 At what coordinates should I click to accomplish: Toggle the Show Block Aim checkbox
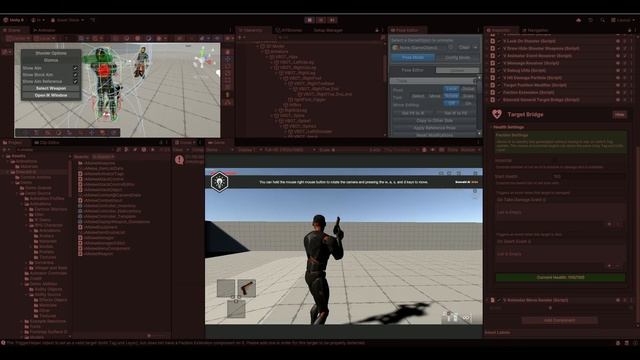[x=75, y=75]
